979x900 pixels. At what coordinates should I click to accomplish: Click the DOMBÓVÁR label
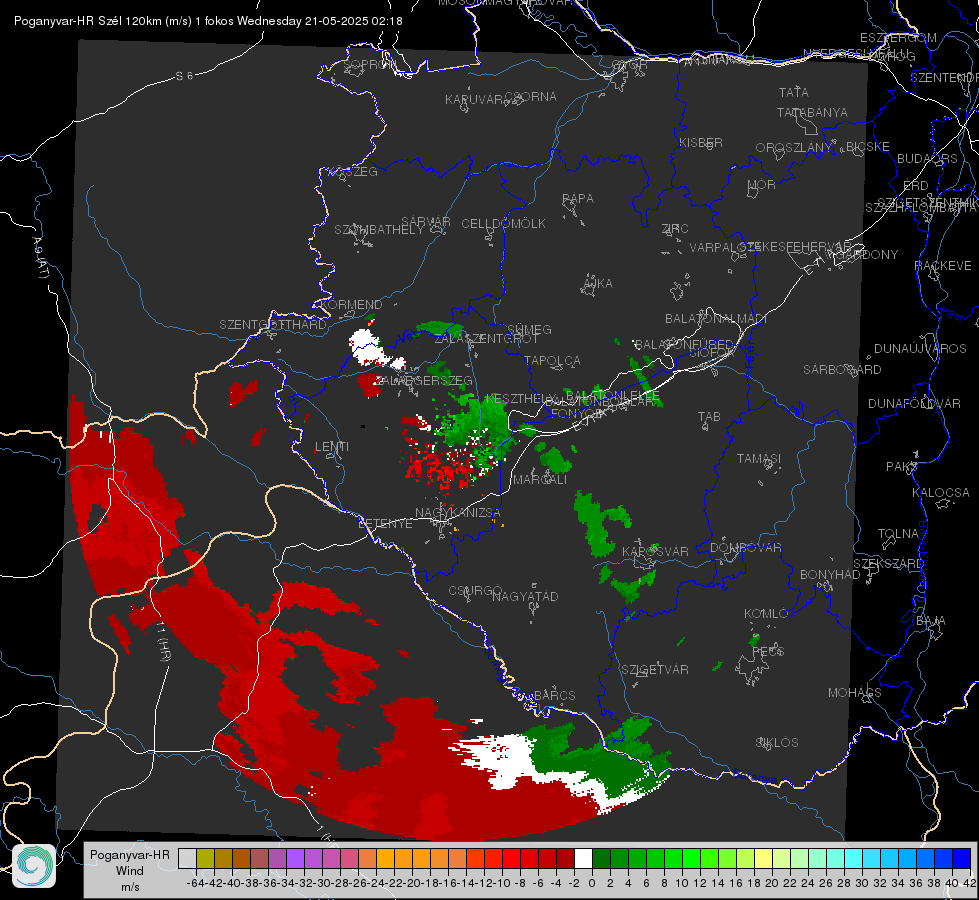(x=745, y=548)
